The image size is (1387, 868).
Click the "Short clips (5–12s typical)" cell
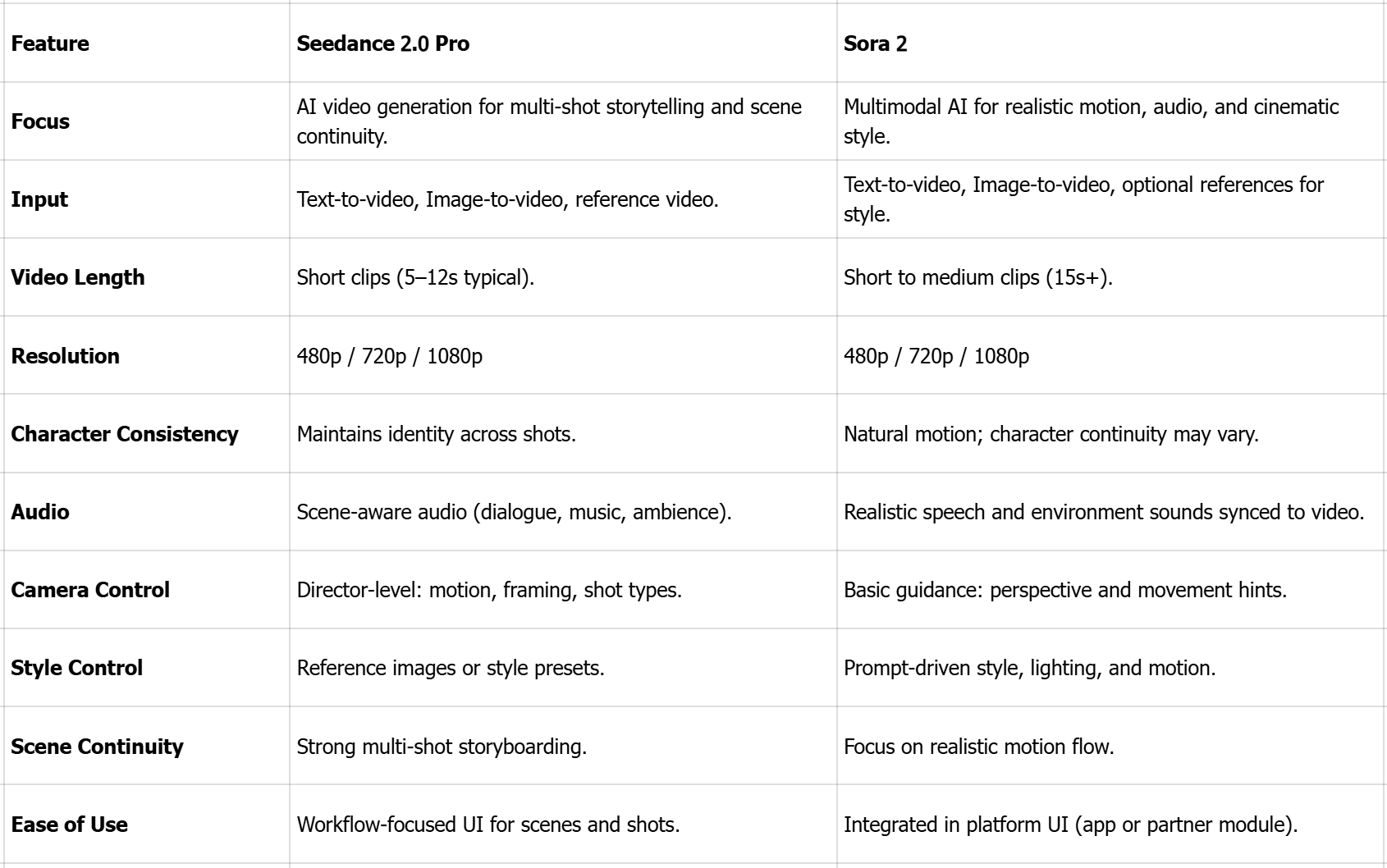[415, 277]
